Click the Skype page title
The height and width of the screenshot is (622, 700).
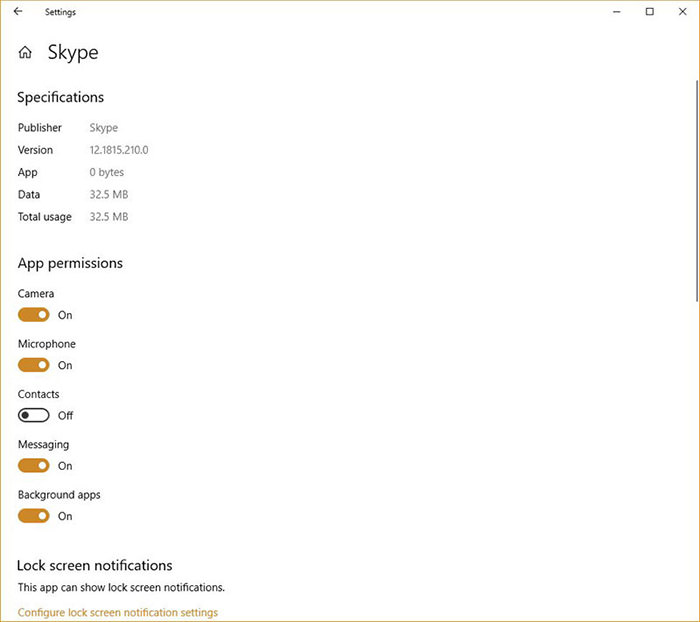tap(73, 53)
